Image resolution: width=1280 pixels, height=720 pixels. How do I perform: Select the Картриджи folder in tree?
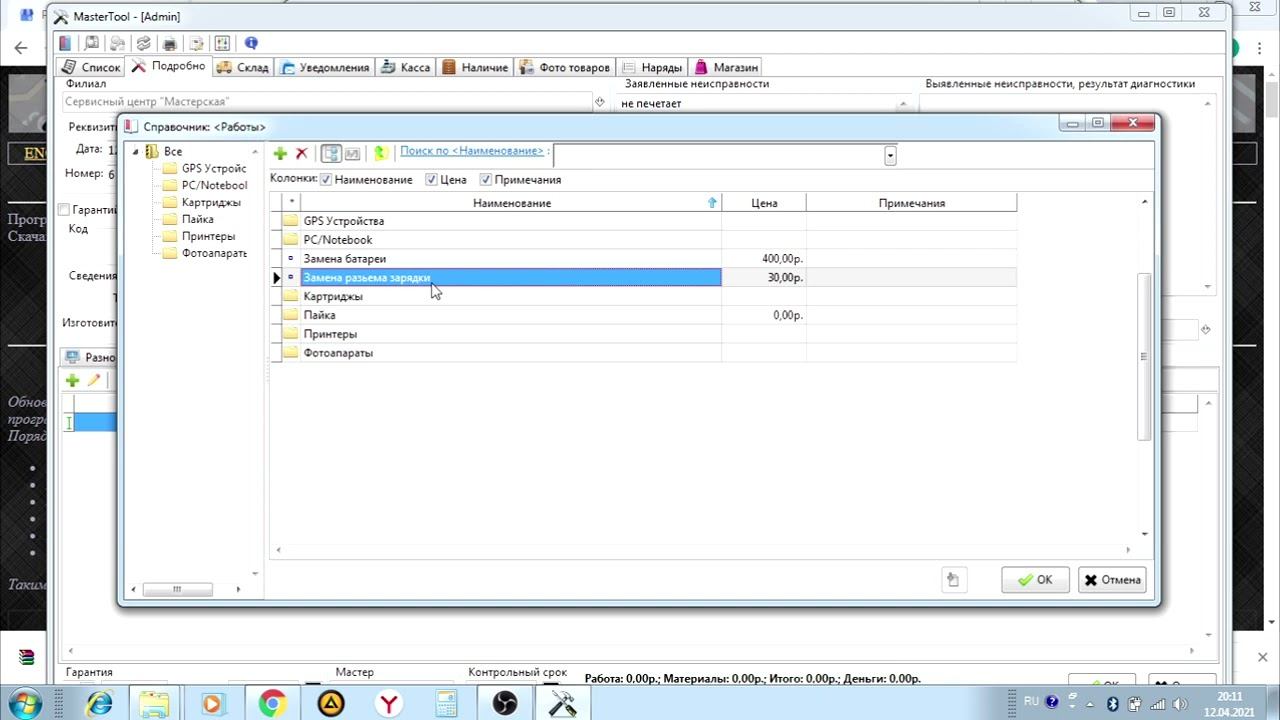[x=202, y=202]
